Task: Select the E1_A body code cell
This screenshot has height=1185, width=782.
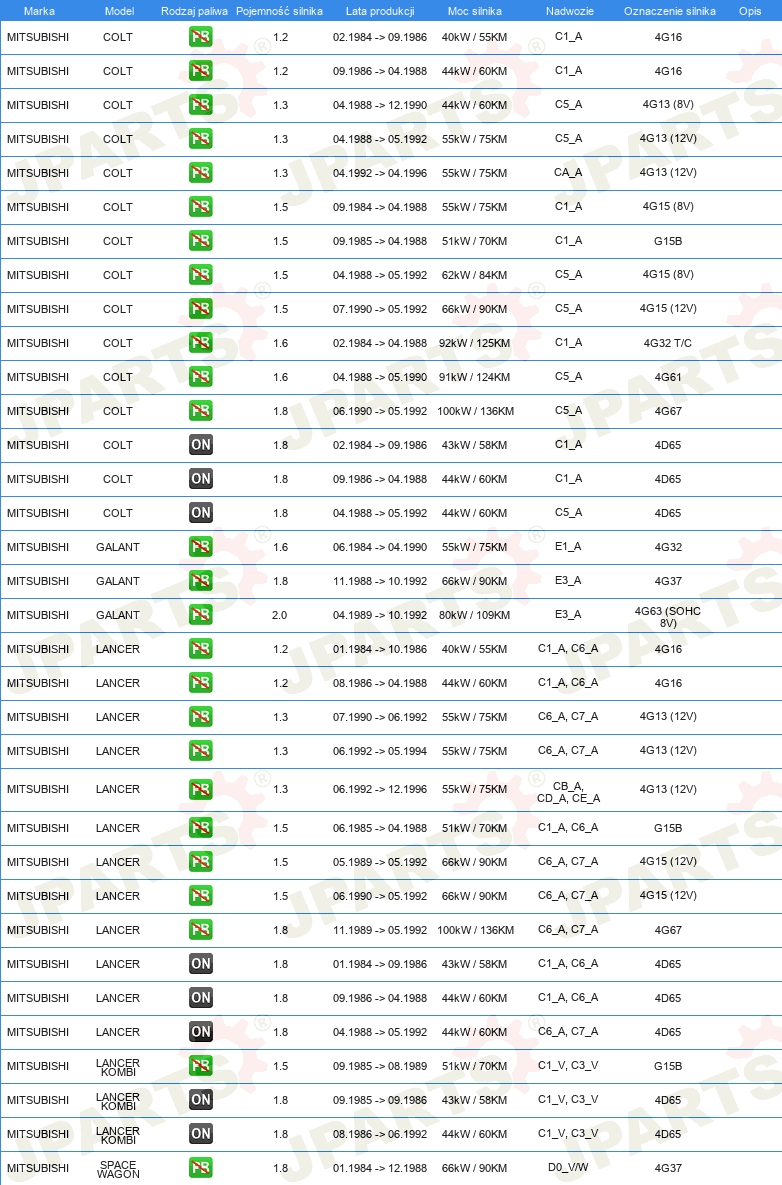Action: pyautogui.click(x=568, y=546)
